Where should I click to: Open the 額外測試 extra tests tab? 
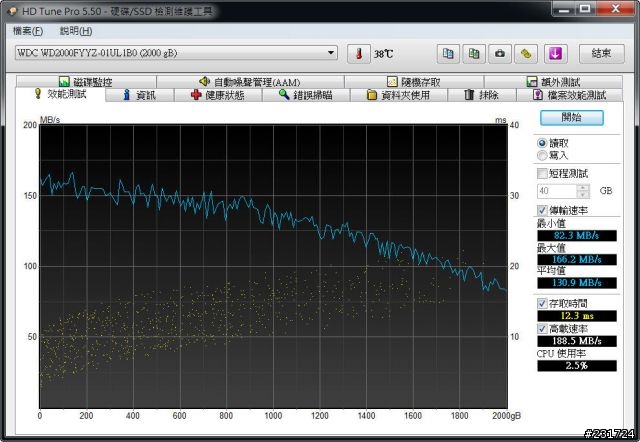pos(553,82)
